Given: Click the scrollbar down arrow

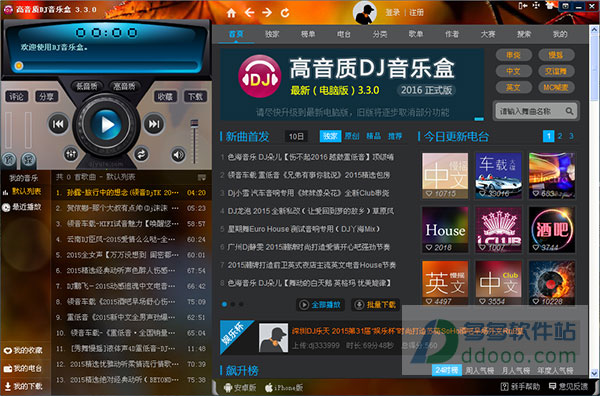Looking at the screenshot, I should (594, 373).
